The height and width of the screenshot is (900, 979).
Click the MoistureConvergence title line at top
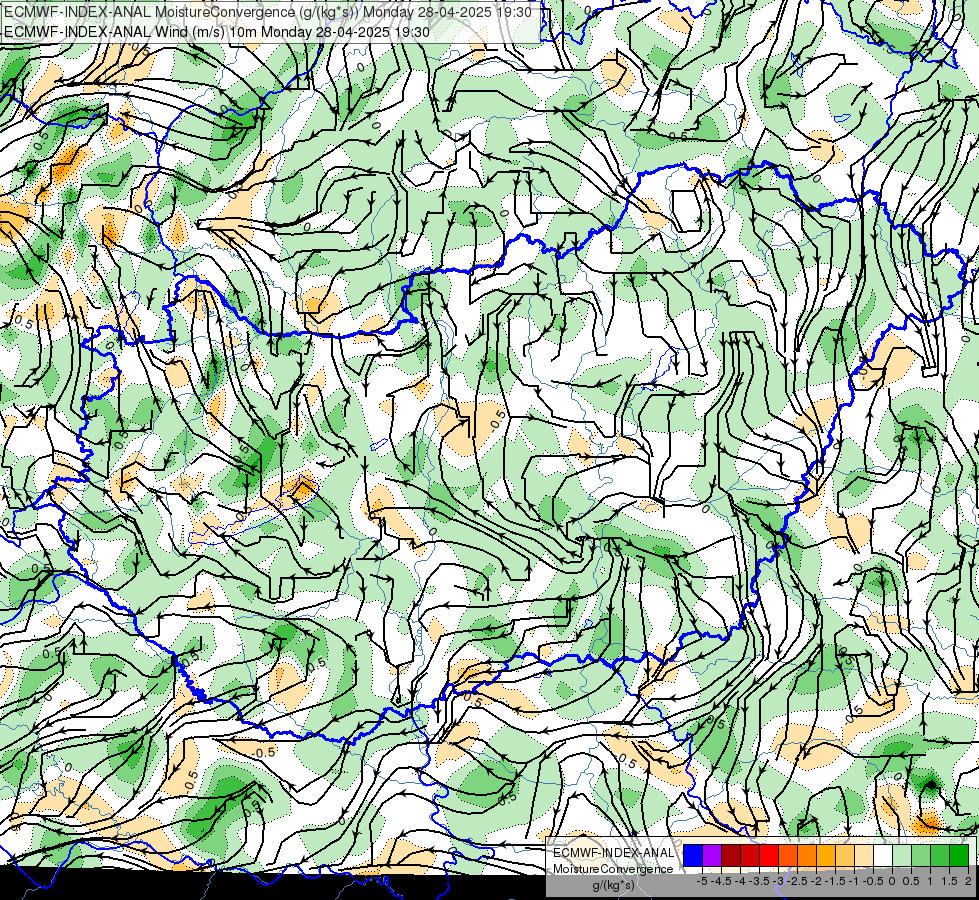[x=268, y=12]
